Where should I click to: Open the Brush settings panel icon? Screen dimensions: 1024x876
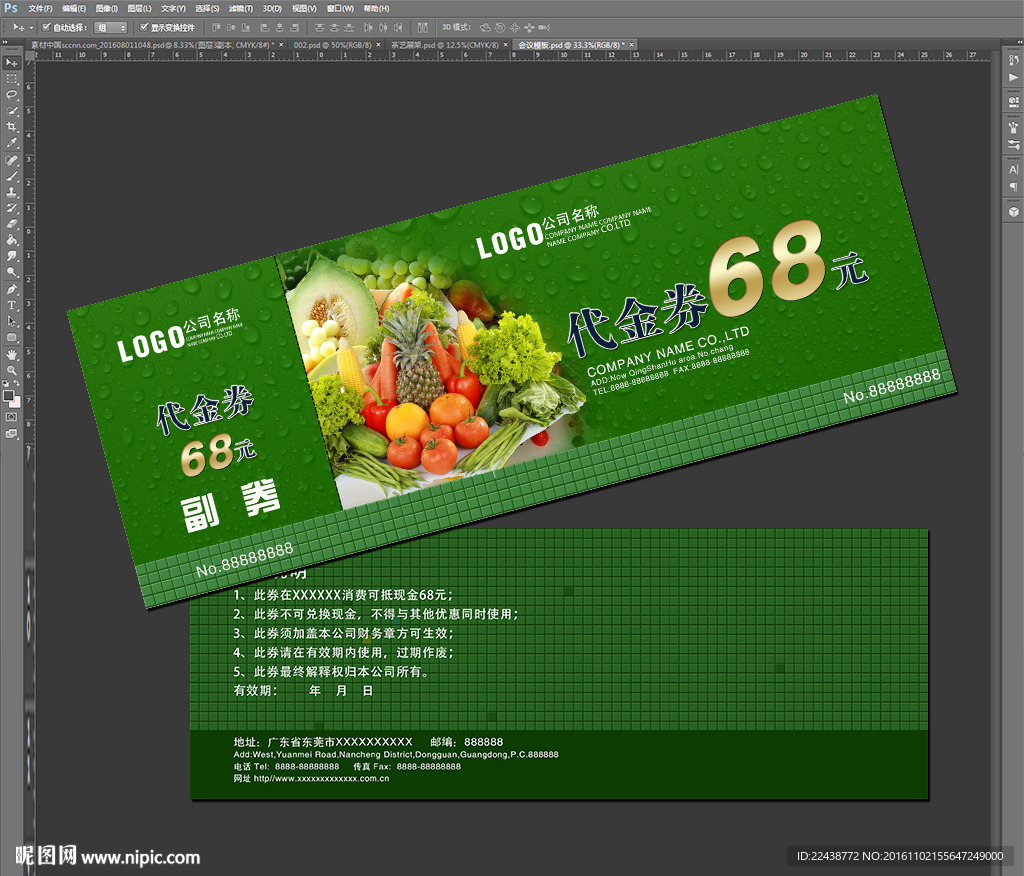(1014, 144)
